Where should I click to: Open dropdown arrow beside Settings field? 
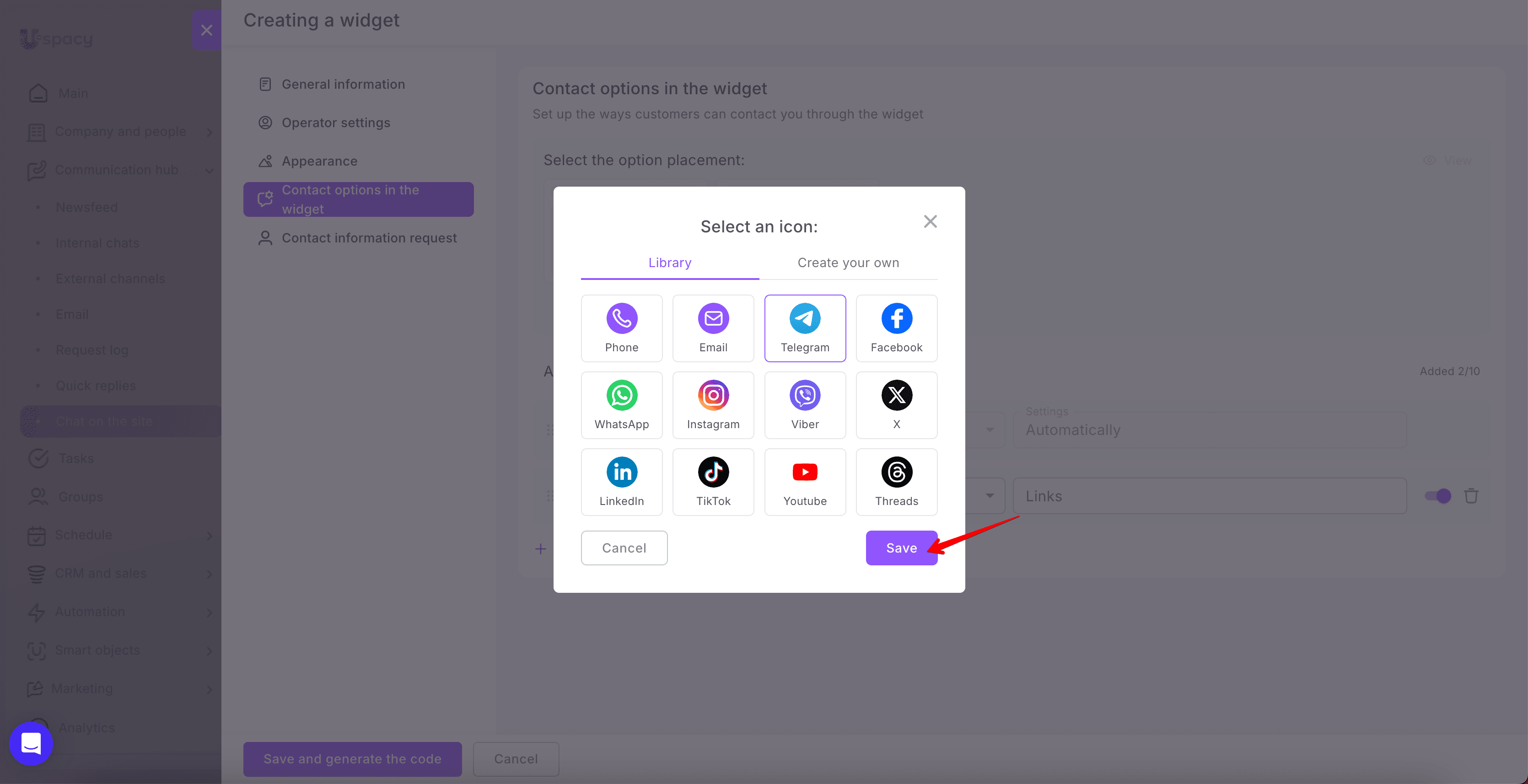tap(990, 430)
